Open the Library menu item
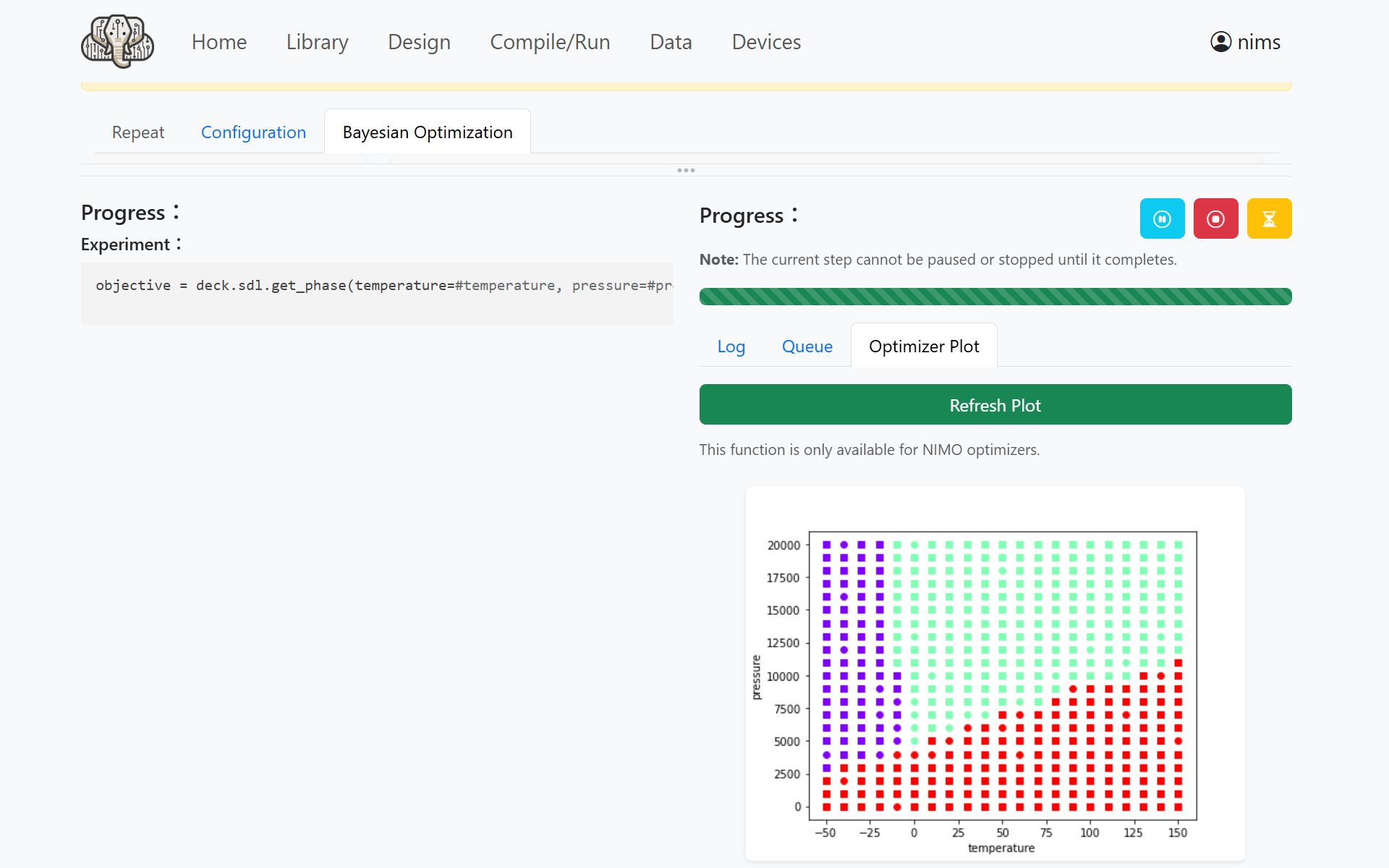The width and height of the screenshot is (1389, 868). point(317,42)
